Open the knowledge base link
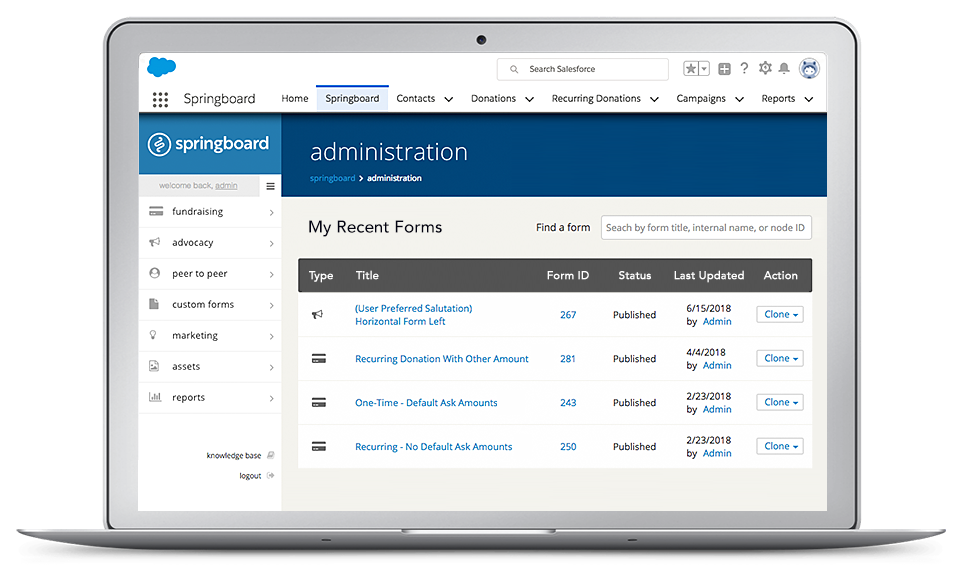966x565 pixels. [233, 456]
